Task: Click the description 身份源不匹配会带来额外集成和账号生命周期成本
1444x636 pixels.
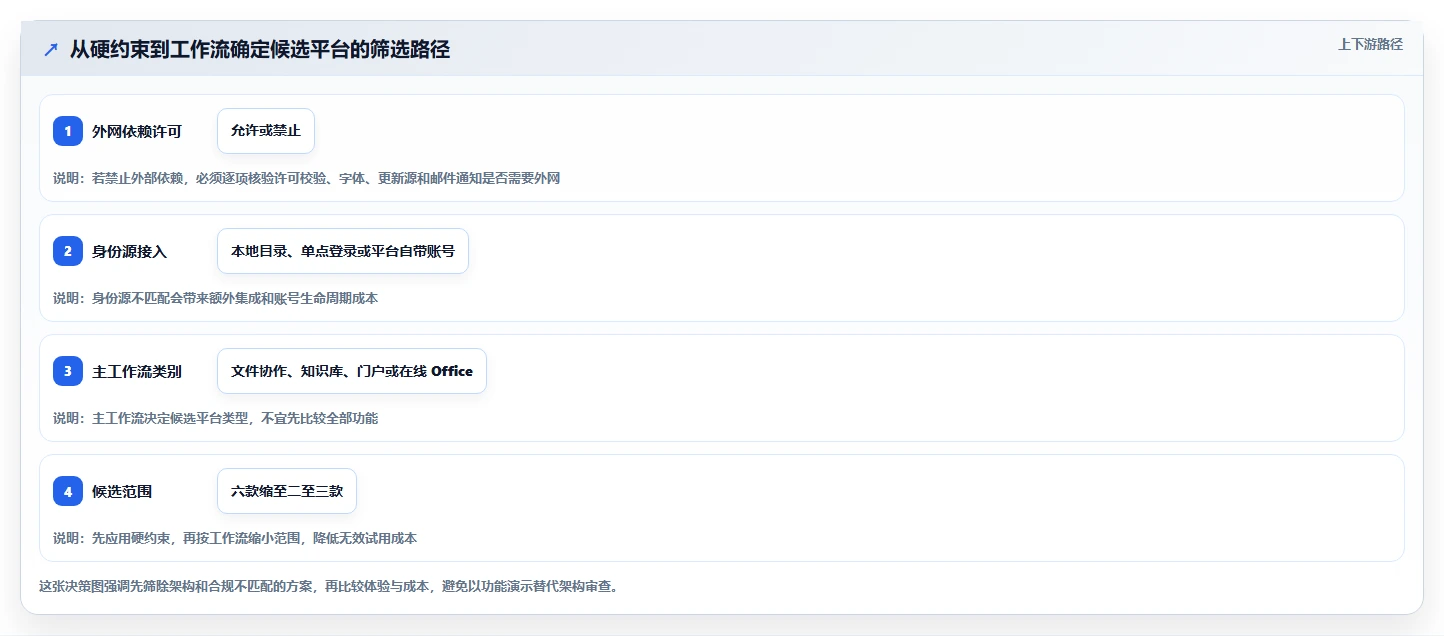Action: pos(215,298)
